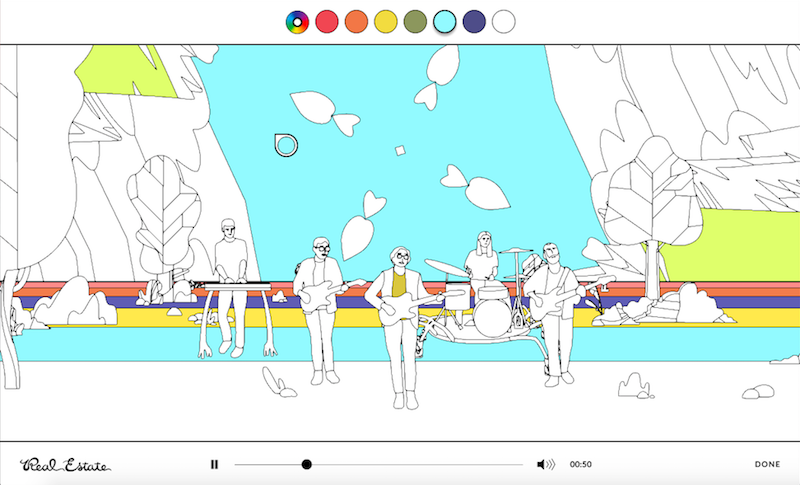Screen dimensions: 800x485
Task: Pick the yellow color swatch
Action: coord(386,21)
